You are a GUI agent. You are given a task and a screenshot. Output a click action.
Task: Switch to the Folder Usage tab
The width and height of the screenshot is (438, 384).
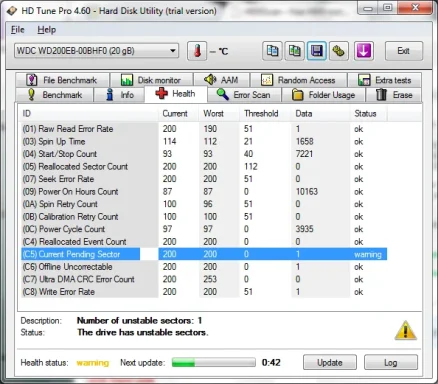323,95
